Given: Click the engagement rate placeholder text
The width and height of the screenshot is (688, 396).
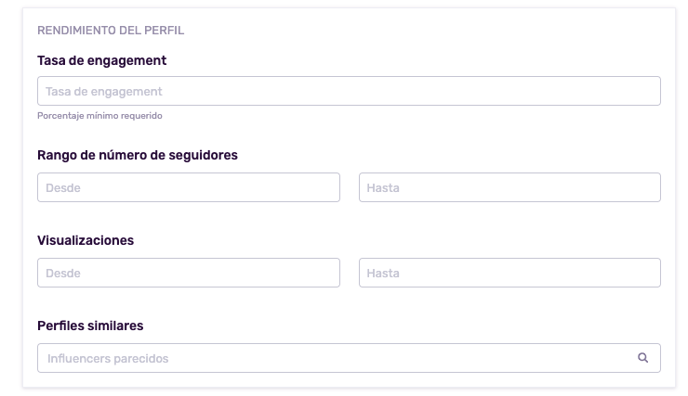Looking at the screenshot, I should coord(104,92).
